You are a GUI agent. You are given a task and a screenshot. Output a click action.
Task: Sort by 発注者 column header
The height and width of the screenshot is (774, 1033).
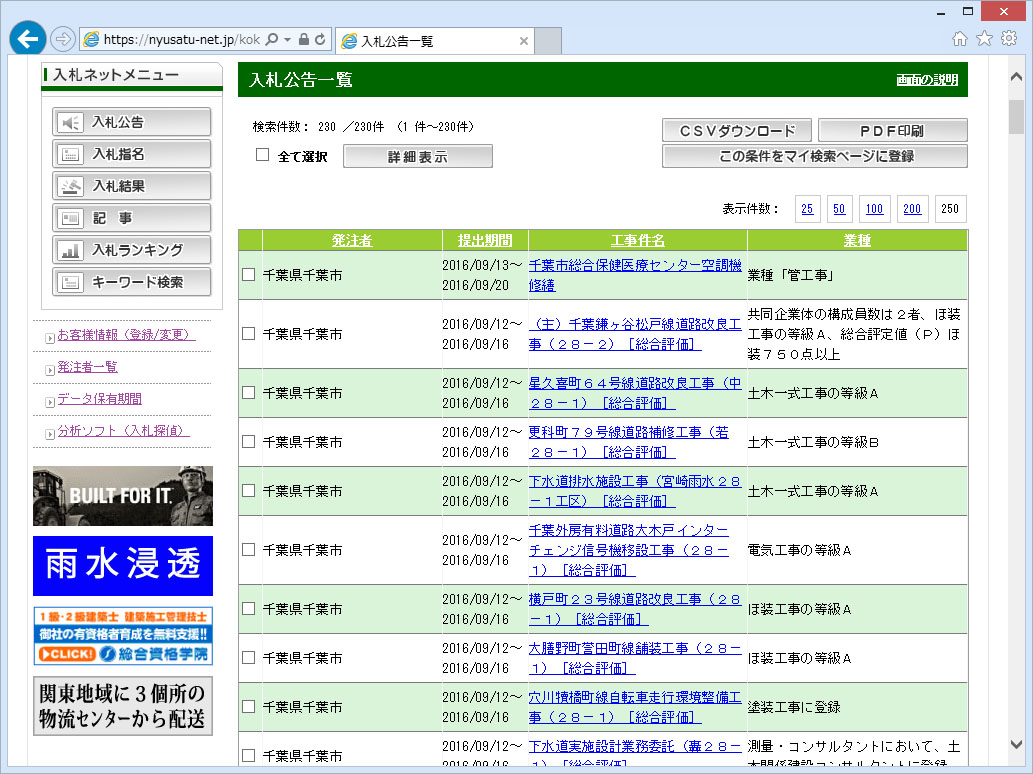point(352,241)
